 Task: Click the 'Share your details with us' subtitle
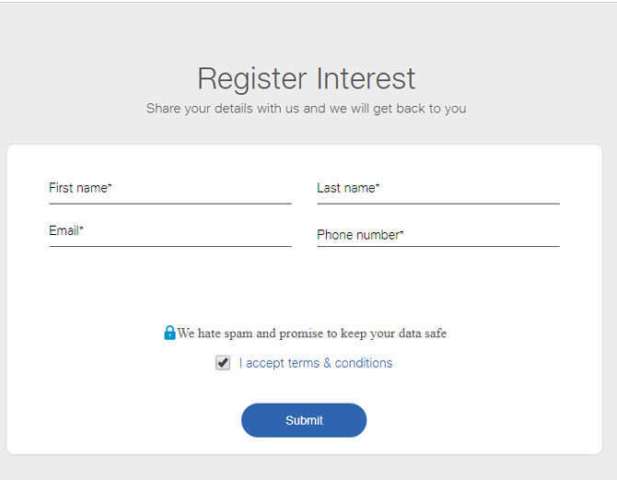306,108
